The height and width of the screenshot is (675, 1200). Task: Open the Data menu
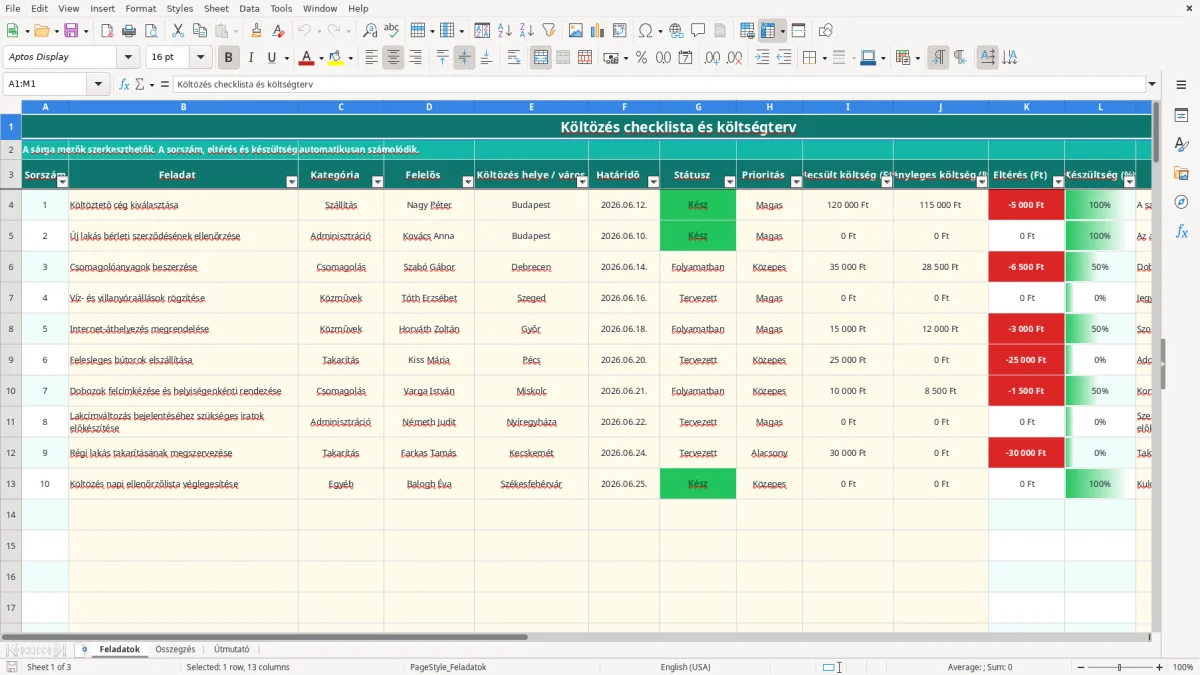tap(249, 8)
